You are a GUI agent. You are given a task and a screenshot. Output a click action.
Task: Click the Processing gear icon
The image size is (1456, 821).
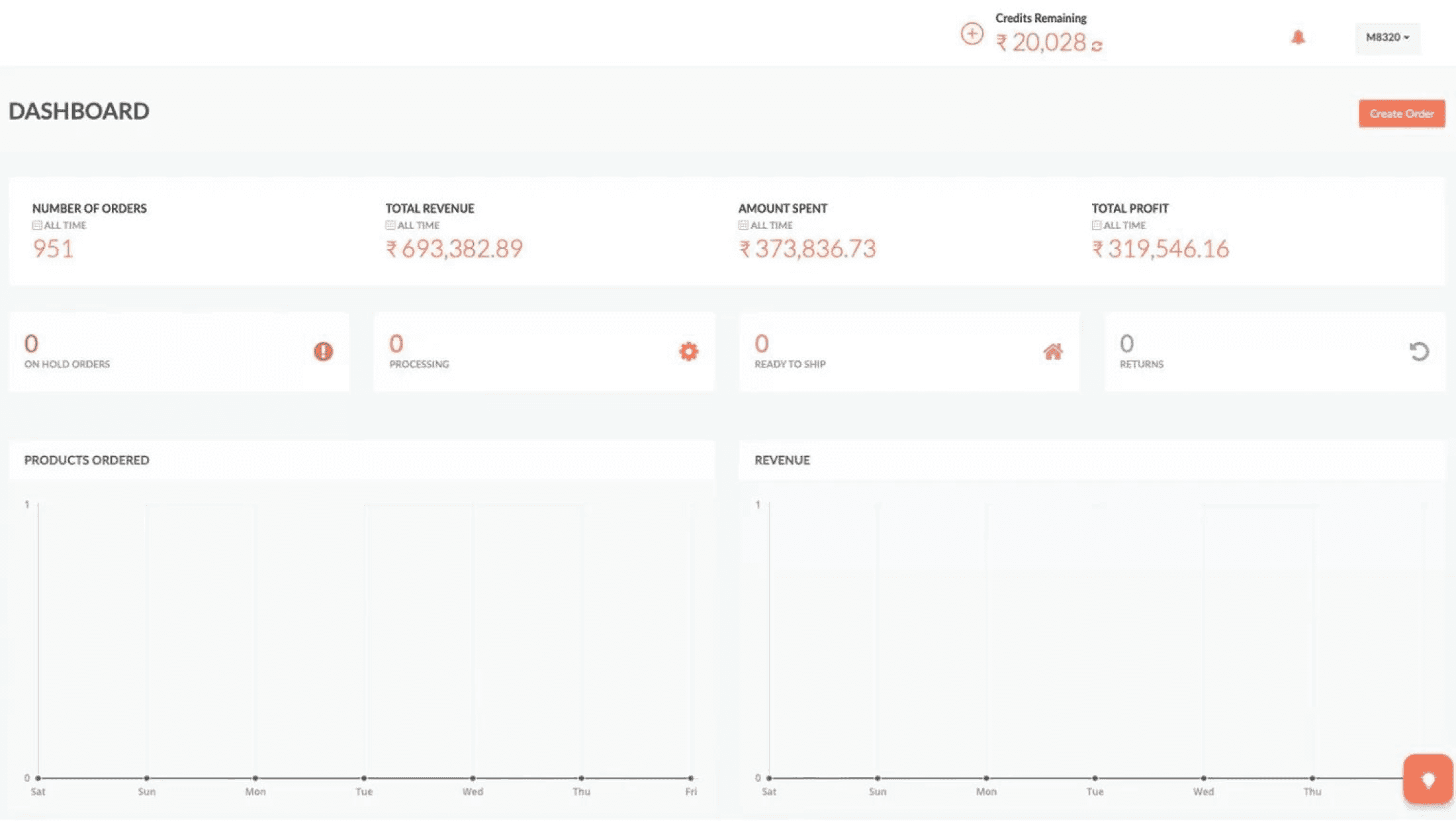pos(688,352)
